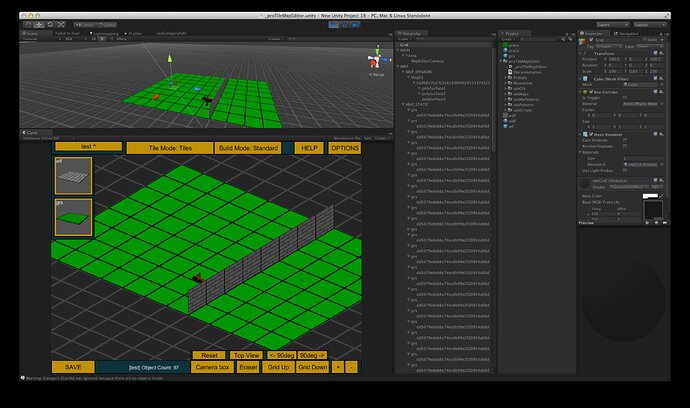Click the Play button
690x408 pixels.
click(334, 25)
